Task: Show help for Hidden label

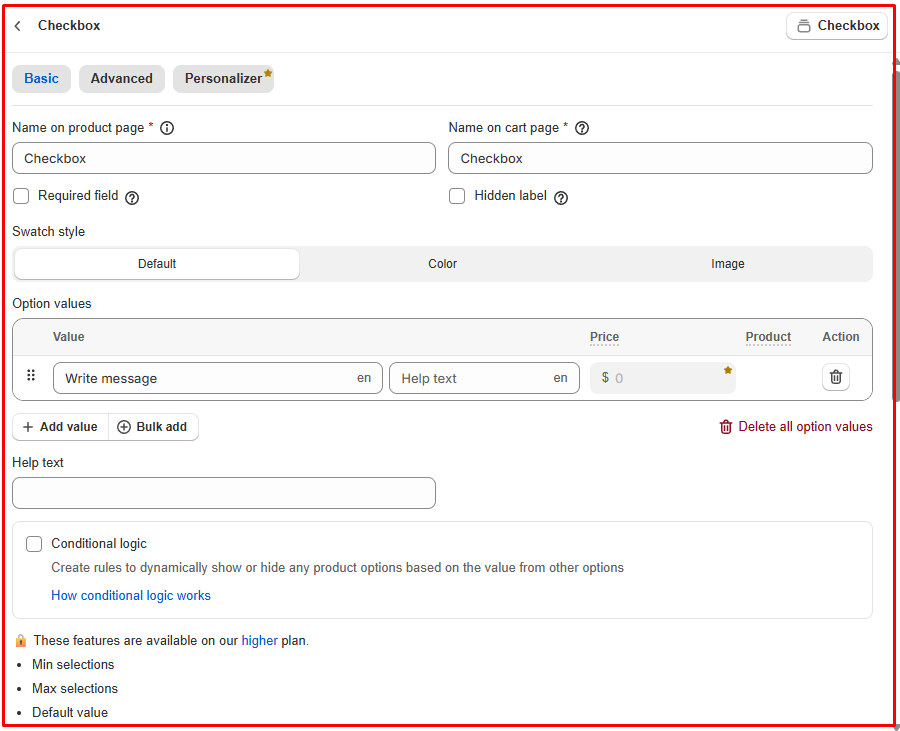Action: point(561,198)
